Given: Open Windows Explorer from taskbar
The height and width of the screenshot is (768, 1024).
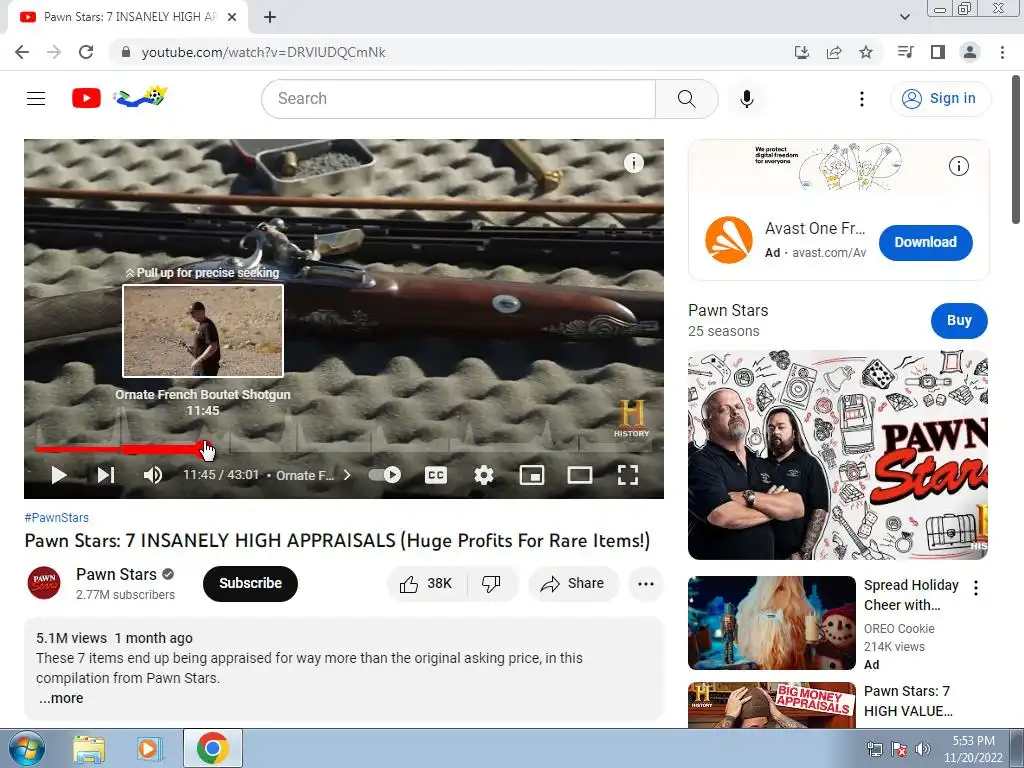Looking at the screenshot, I should coord(89,748).
